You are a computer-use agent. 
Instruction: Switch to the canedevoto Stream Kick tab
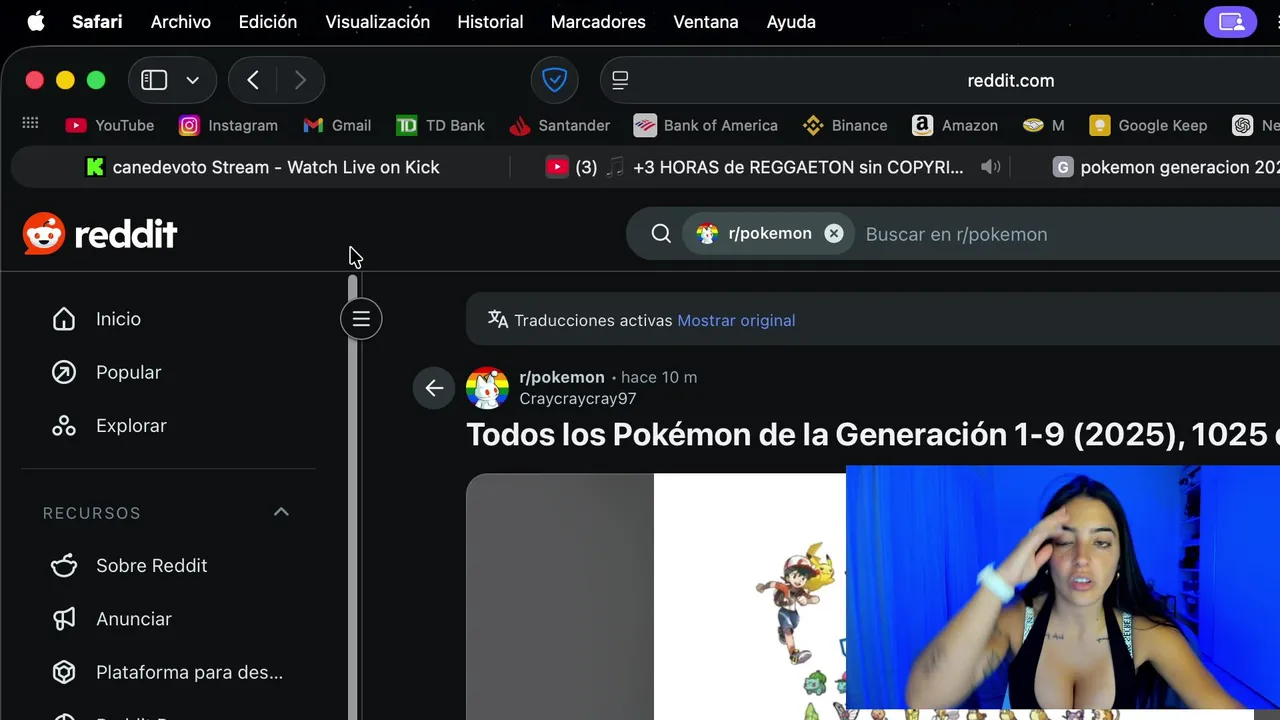[263, 167]
